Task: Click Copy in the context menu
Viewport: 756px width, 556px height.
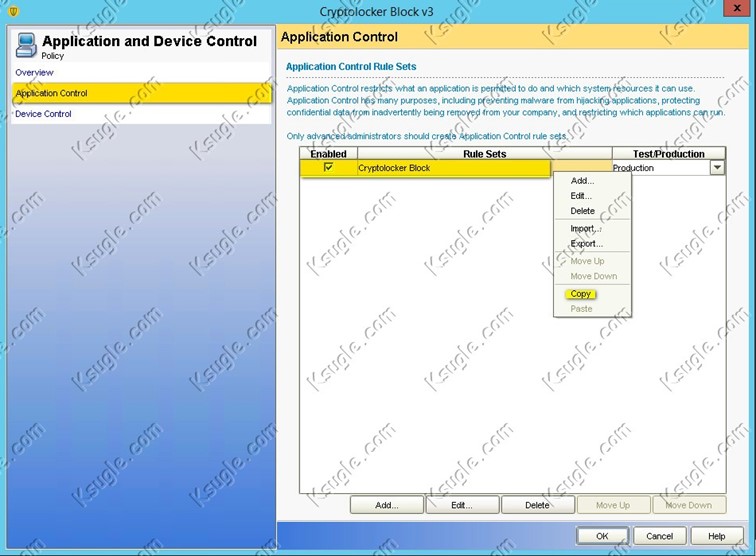Action: click(x=580, y=294)
